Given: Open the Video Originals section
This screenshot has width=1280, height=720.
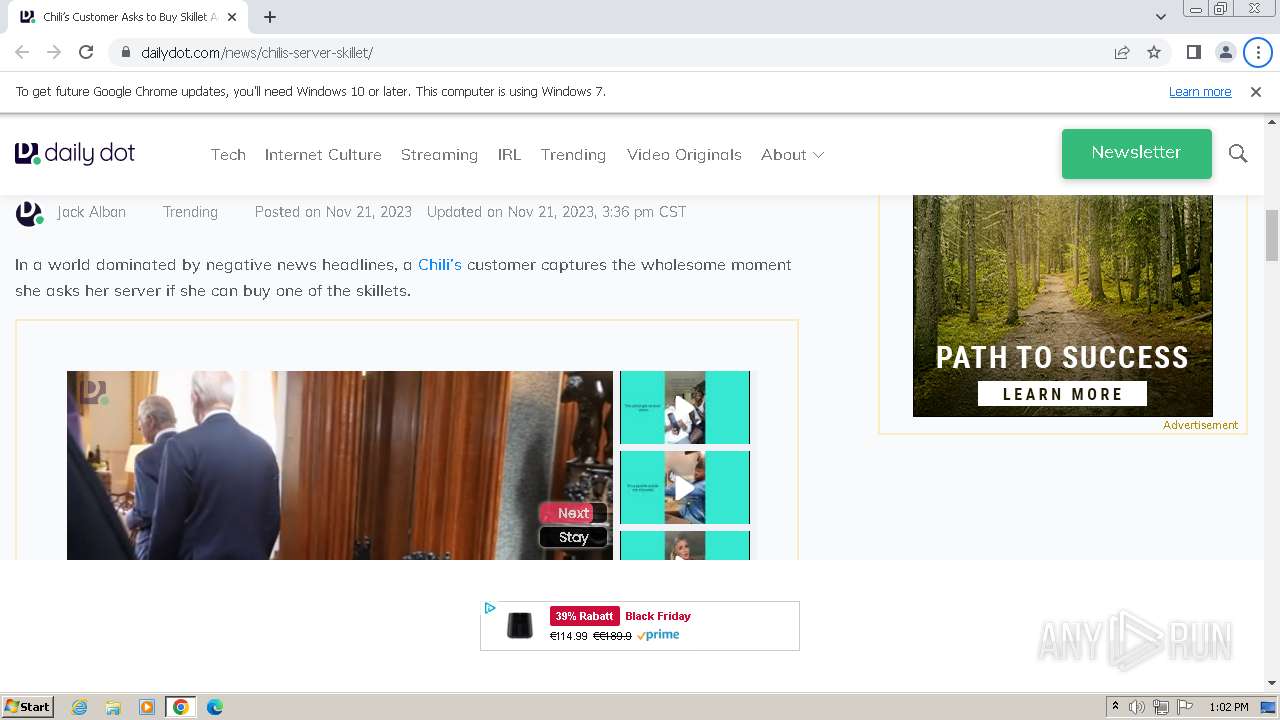Looking at the screenshot, I should pyautogui.click(x=684, y=154).
